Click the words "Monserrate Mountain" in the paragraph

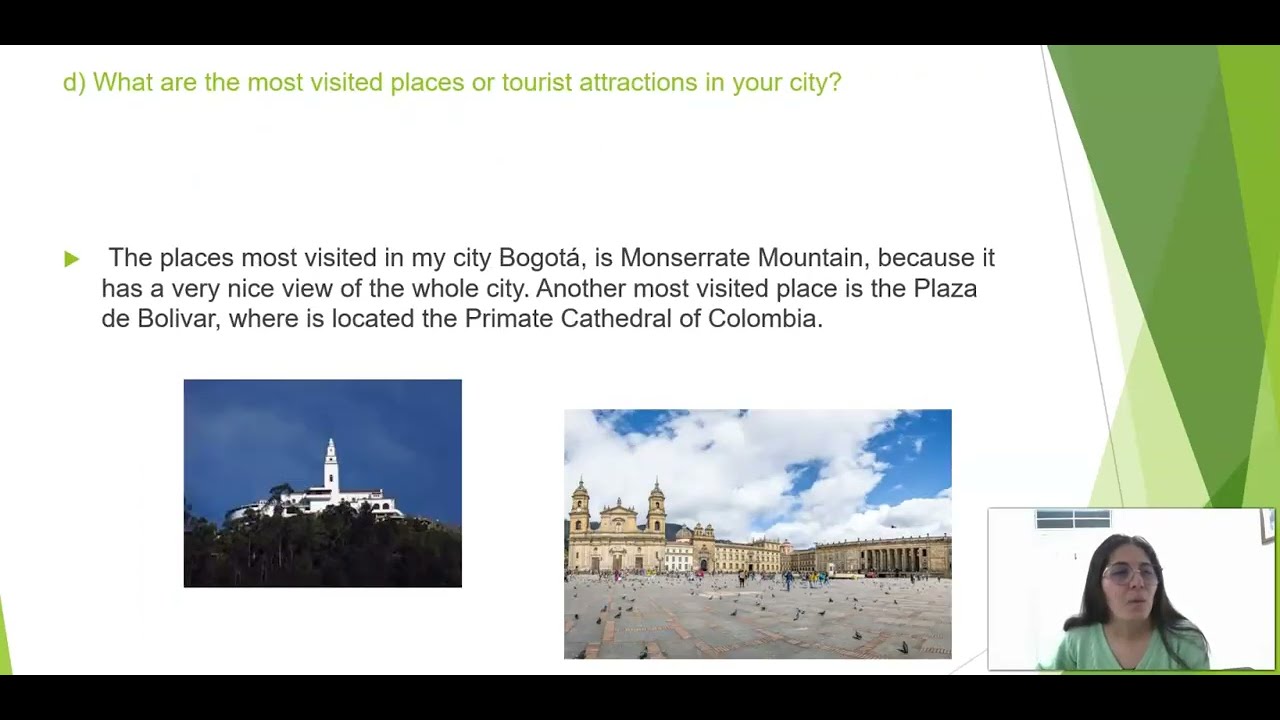(742, 258)
